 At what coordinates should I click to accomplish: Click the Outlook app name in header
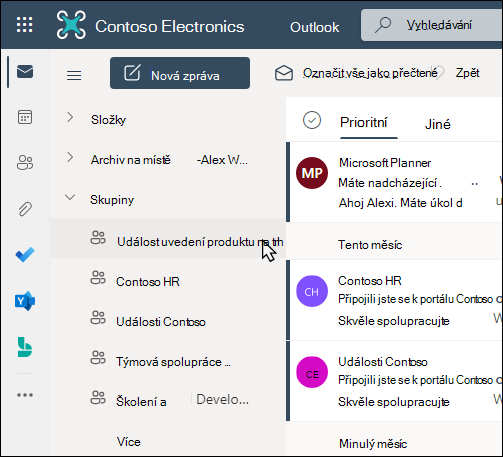[x=315, y=27]
